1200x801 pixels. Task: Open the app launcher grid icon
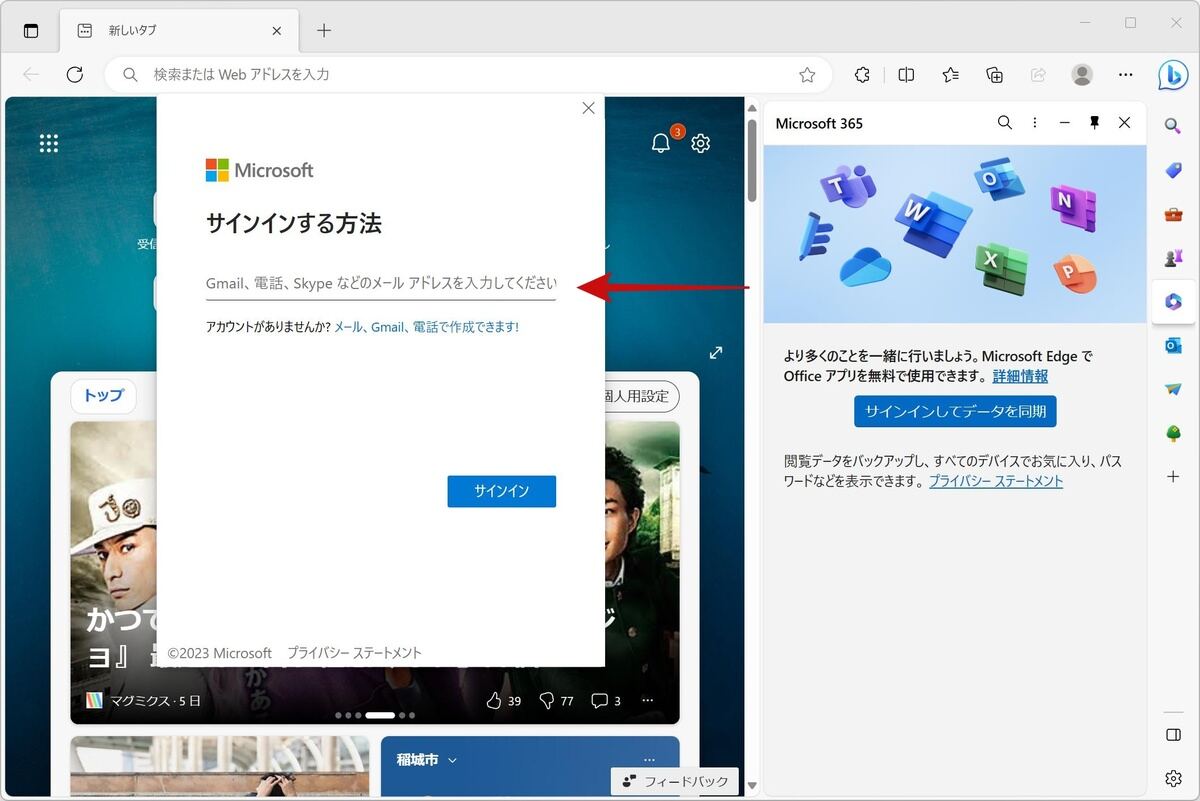49,144
